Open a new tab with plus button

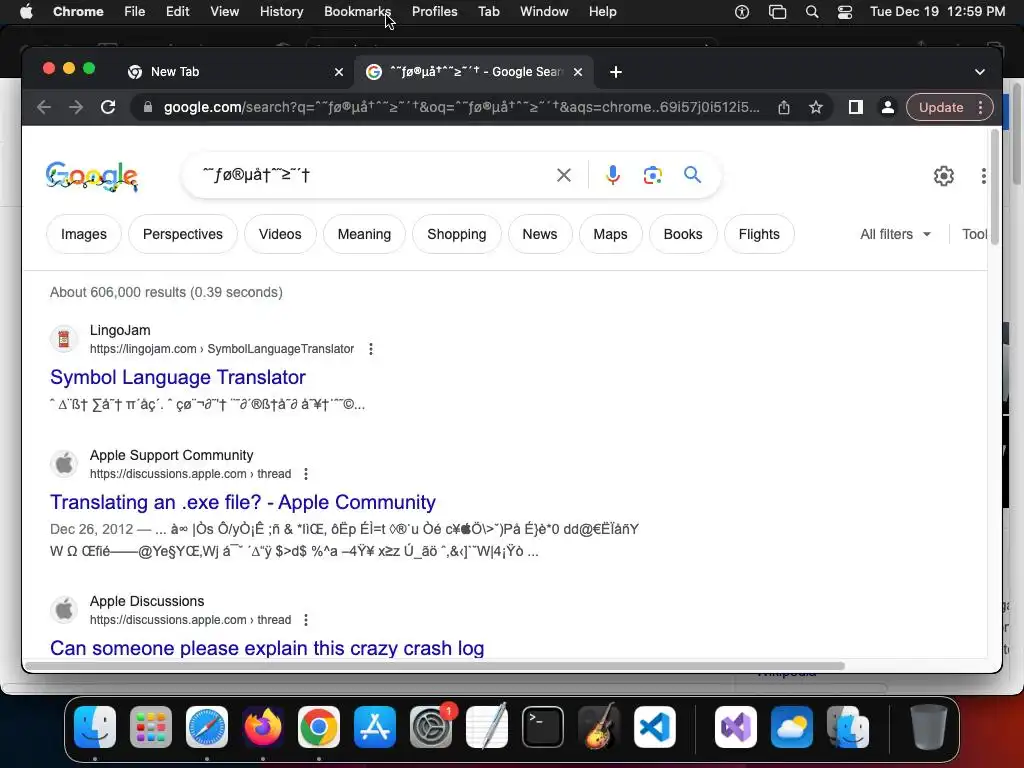[x=616, y=72]
